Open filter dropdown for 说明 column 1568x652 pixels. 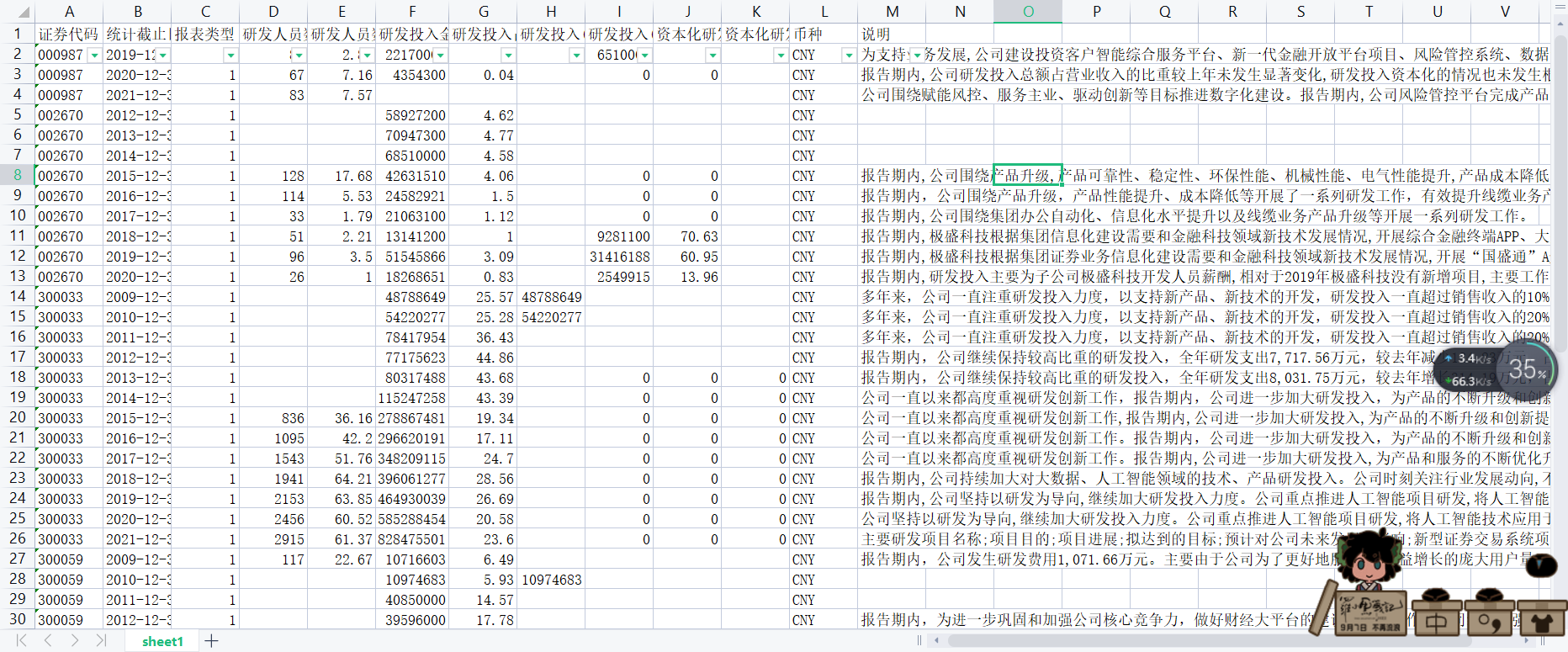[x=917, y=55]
